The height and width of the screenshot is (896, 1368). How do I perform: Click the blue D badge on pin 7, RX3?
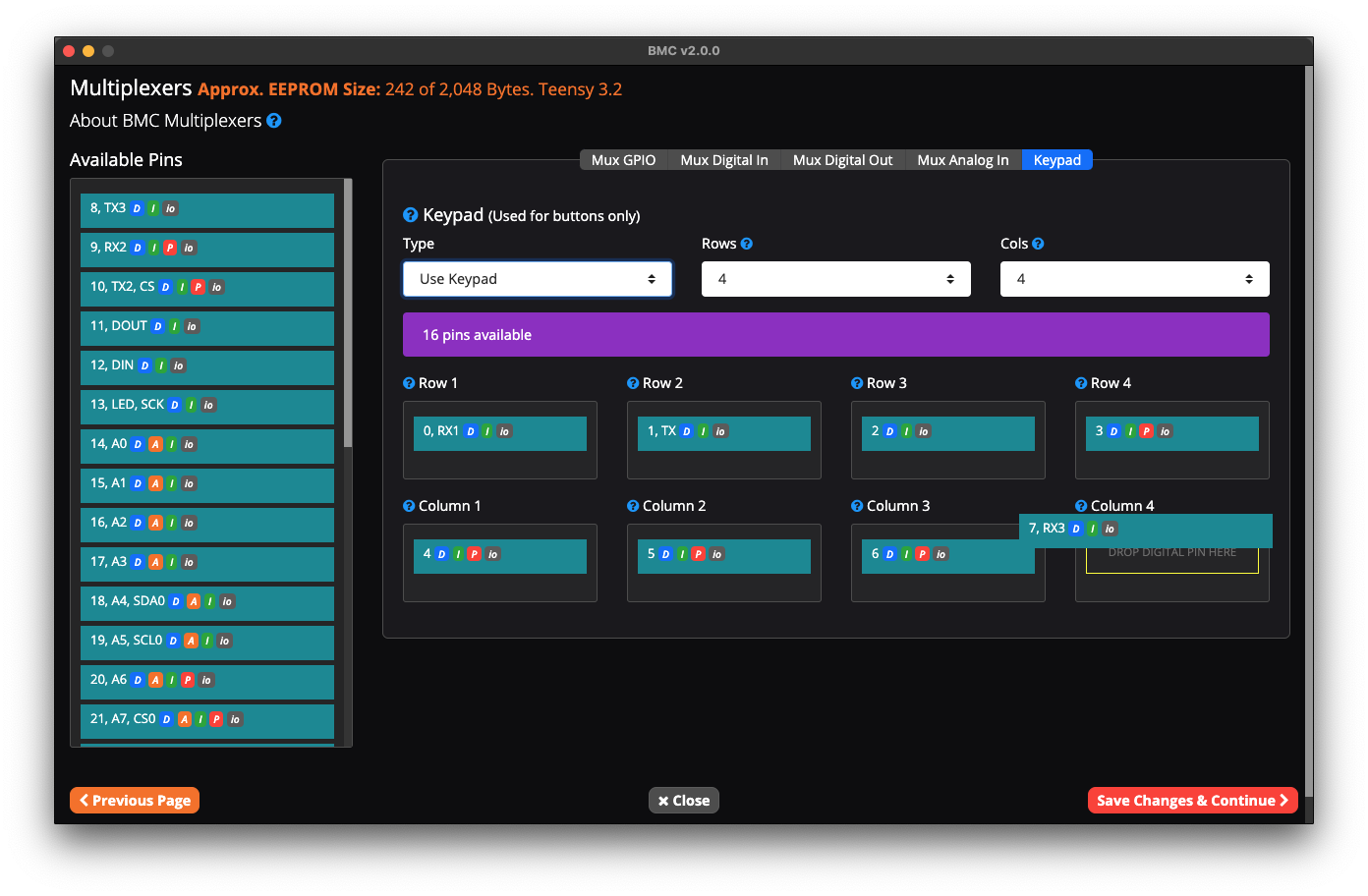(x=1076, y=529)
